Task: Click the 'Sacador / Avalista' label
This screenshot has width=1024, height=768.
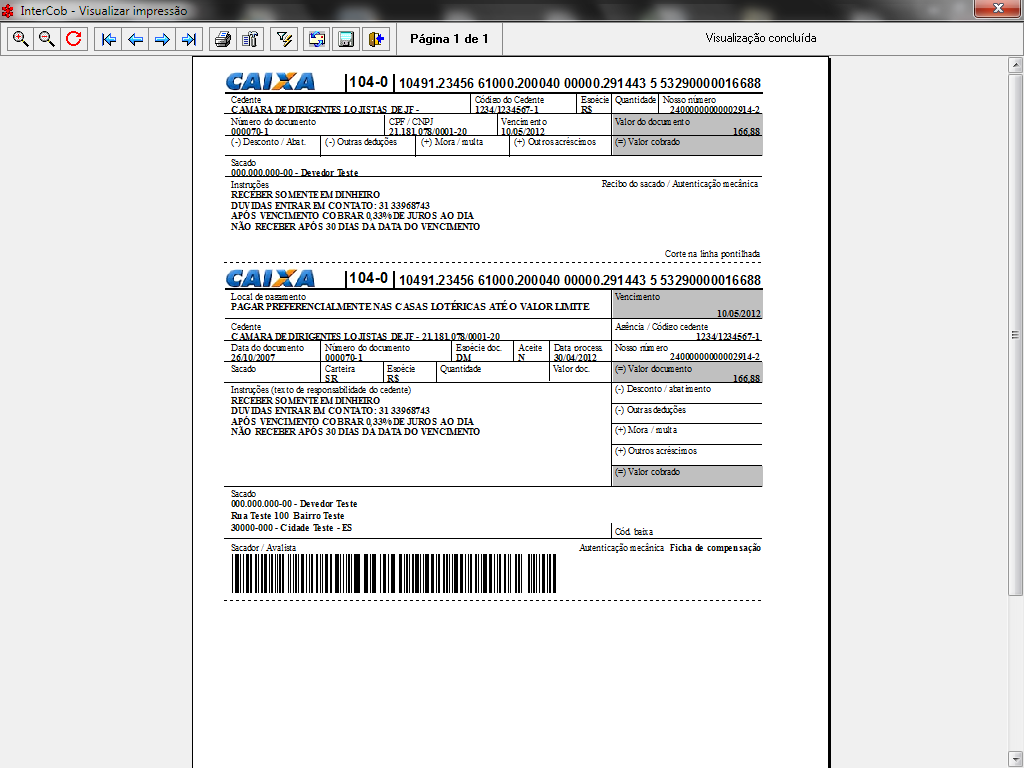Action: (x=263, y=548)
